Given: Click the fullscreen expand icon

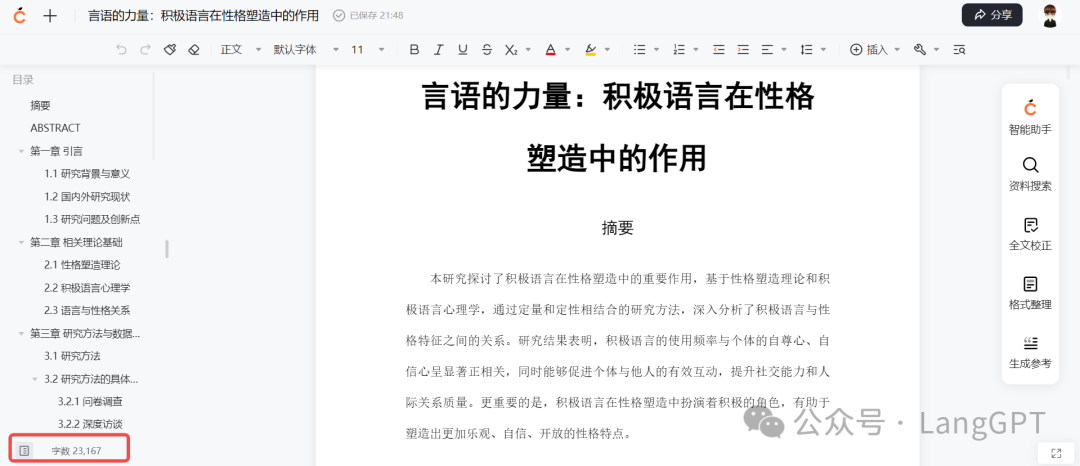Looking at the screenshot, I should click(1057, 453).
